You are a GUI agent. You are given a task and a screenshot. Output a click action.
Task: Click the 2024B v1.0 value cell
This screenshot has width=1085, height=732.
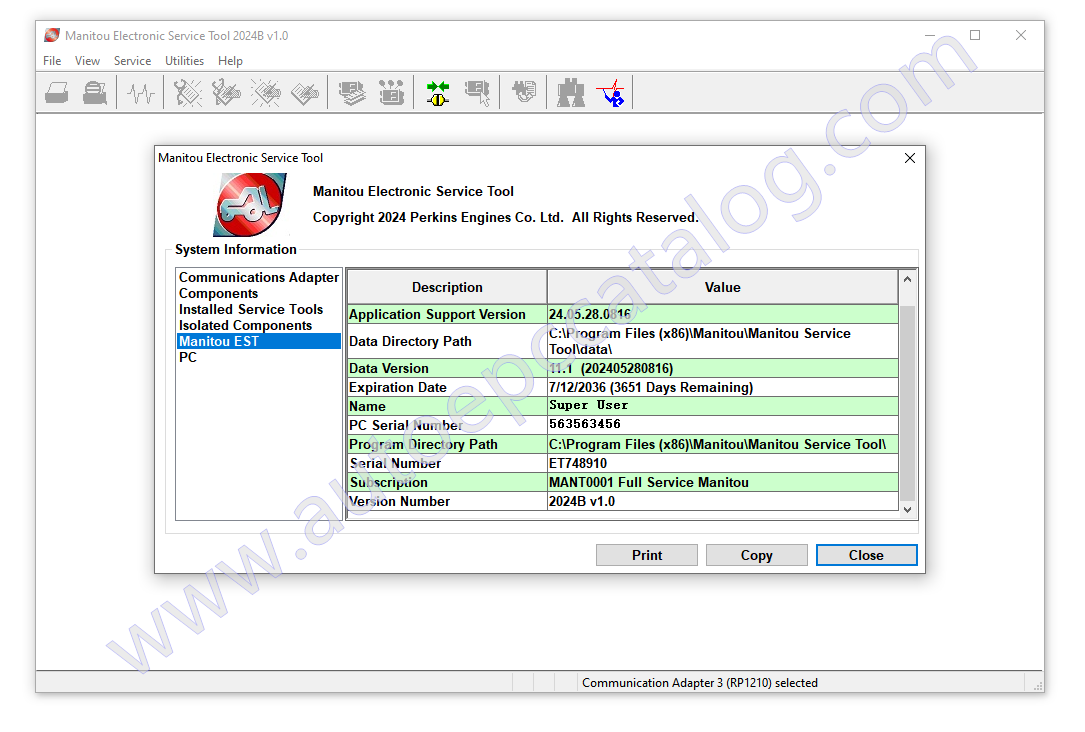(722, 501)
